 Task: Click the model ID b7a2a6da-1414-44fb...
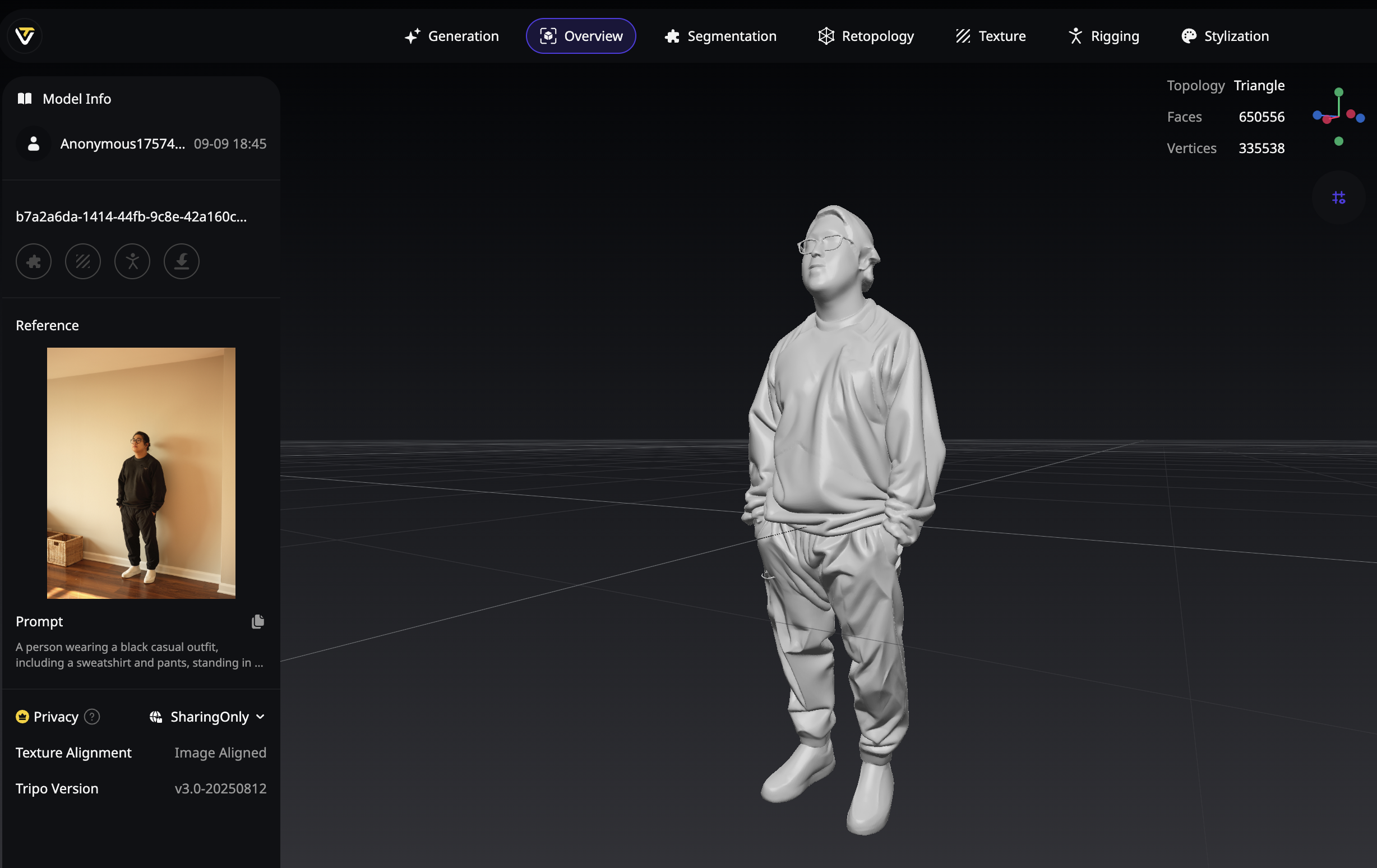point(132,216)
